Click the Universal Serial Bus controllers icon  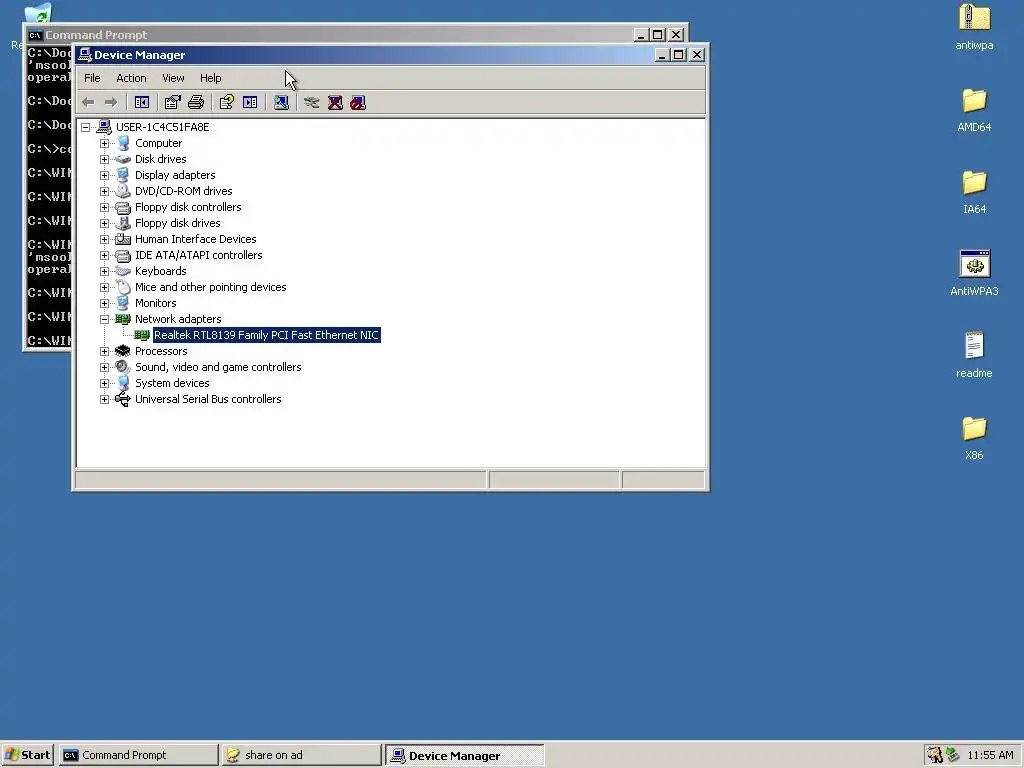[x=123, y=399]
